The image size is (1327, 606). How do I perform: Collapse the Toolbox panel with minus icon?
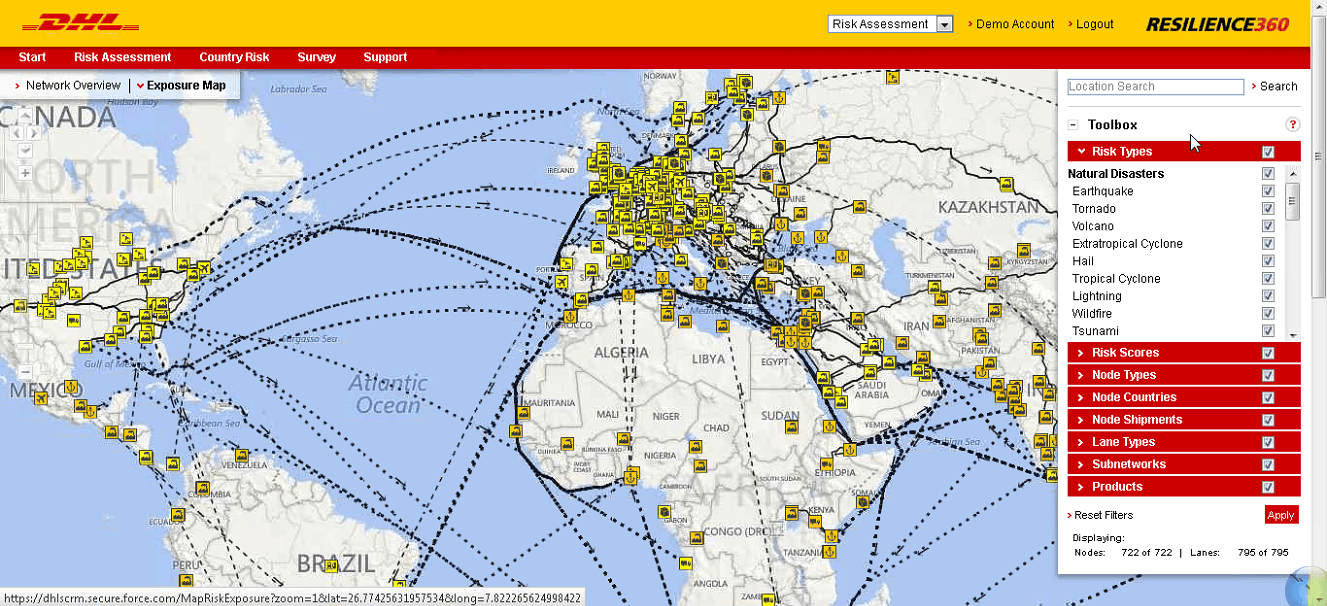[1073, 125]
